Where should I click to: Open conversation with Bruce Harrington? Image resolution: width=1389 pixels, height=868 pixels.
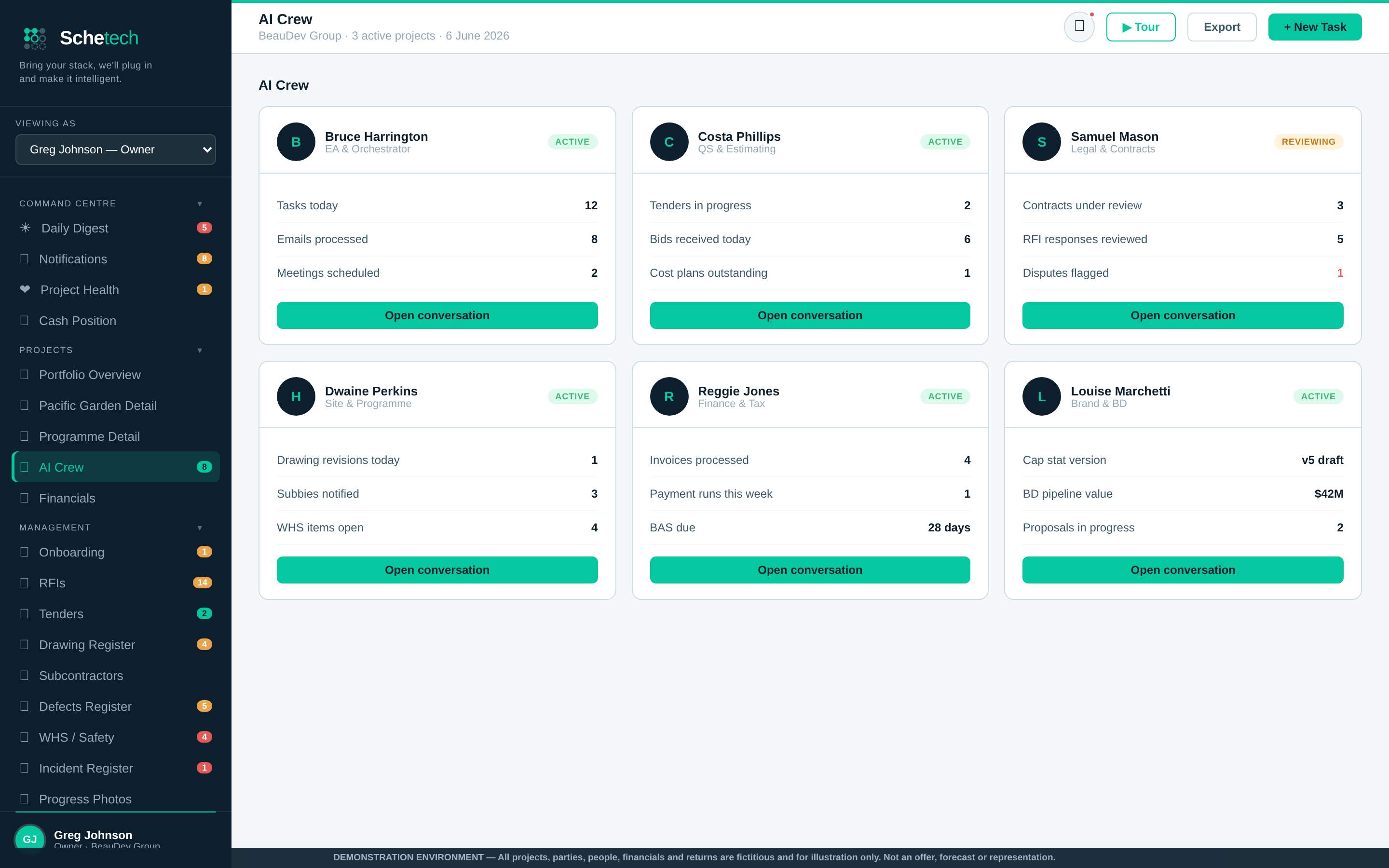(437, 315)
